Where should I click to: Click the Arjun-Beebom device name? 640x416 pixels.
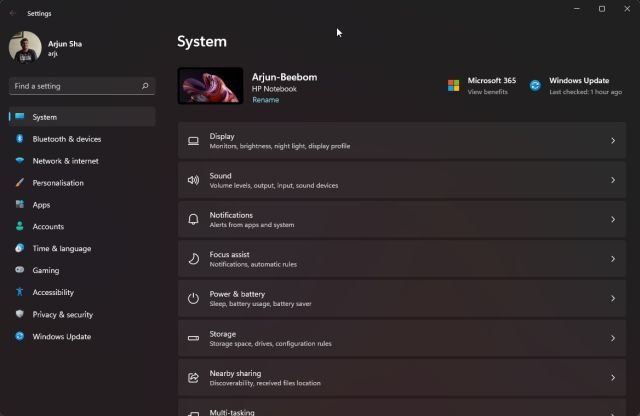click(x=284, y=77)
